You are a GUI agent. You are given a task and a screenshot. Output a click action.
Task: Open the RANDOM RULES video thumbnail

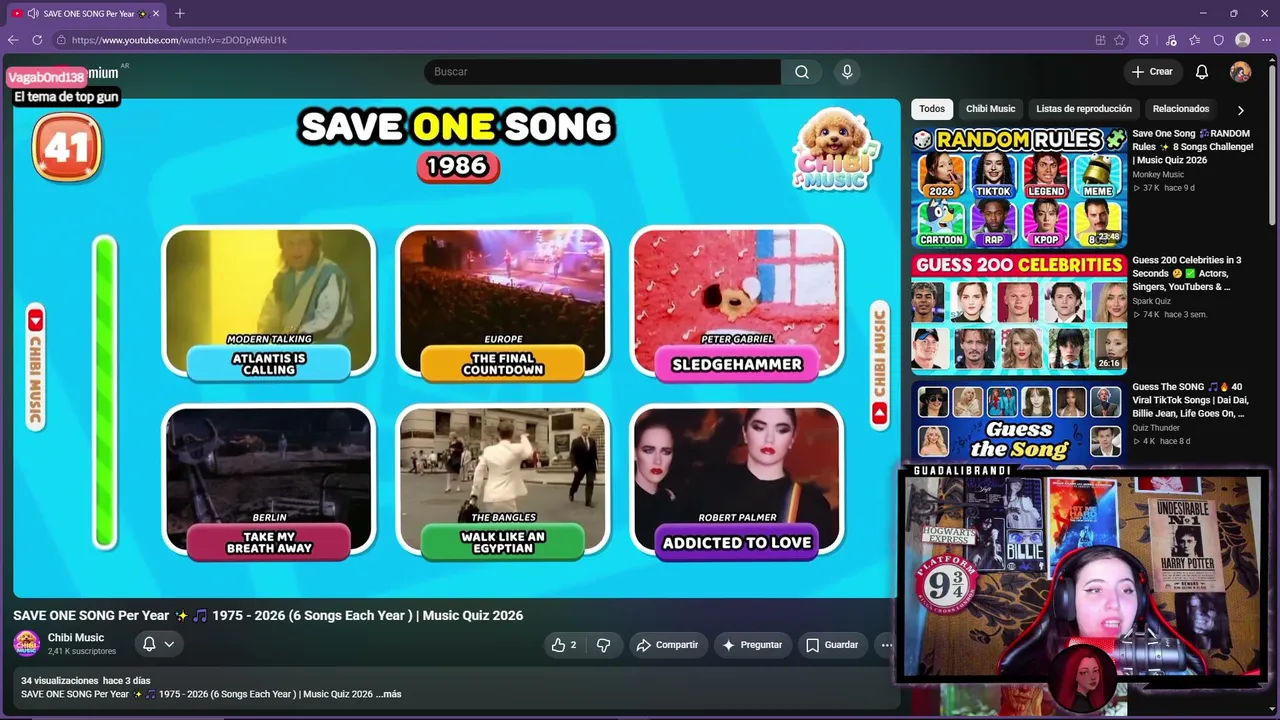1019,187
